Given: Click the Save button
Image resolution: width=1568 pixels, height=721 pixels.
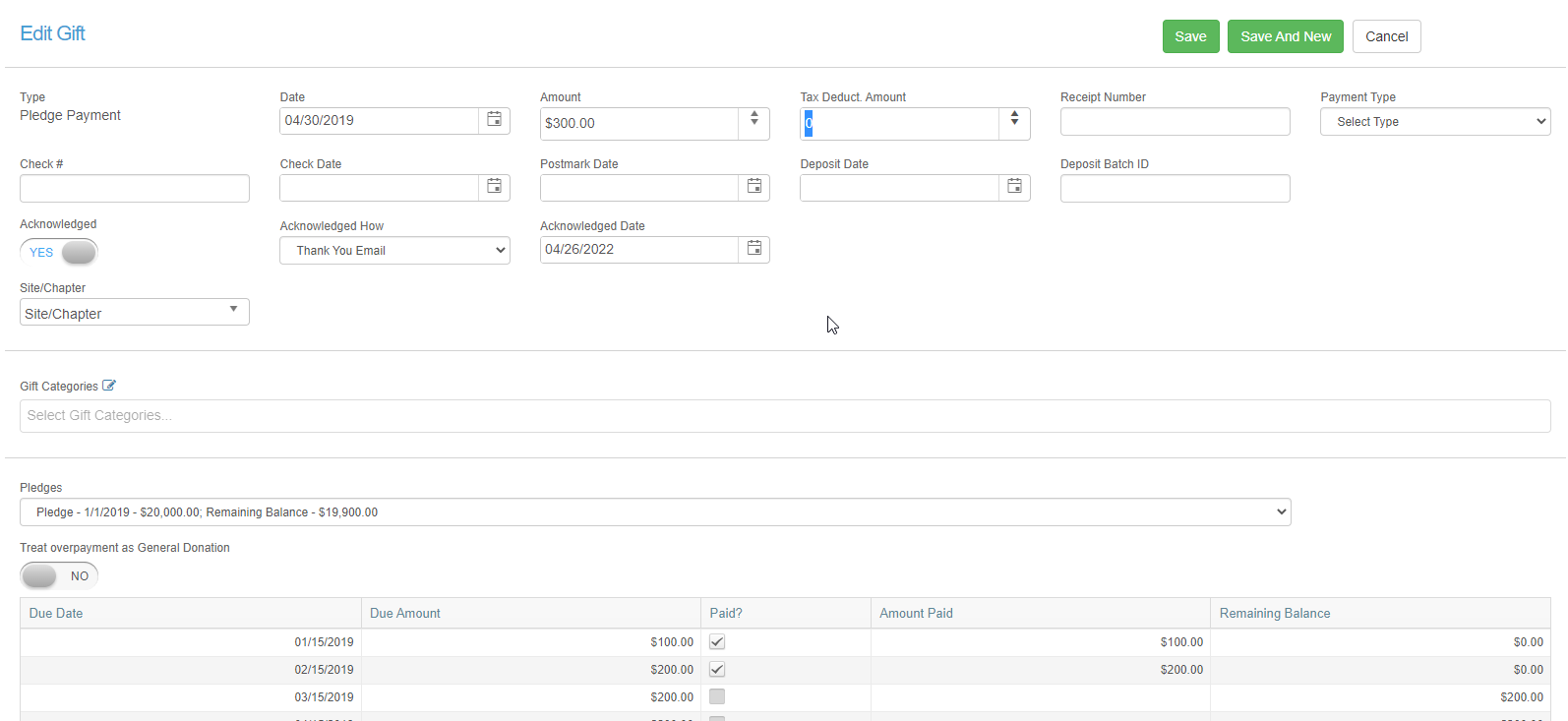Looking at the screenshot, I should (1191, 36).
